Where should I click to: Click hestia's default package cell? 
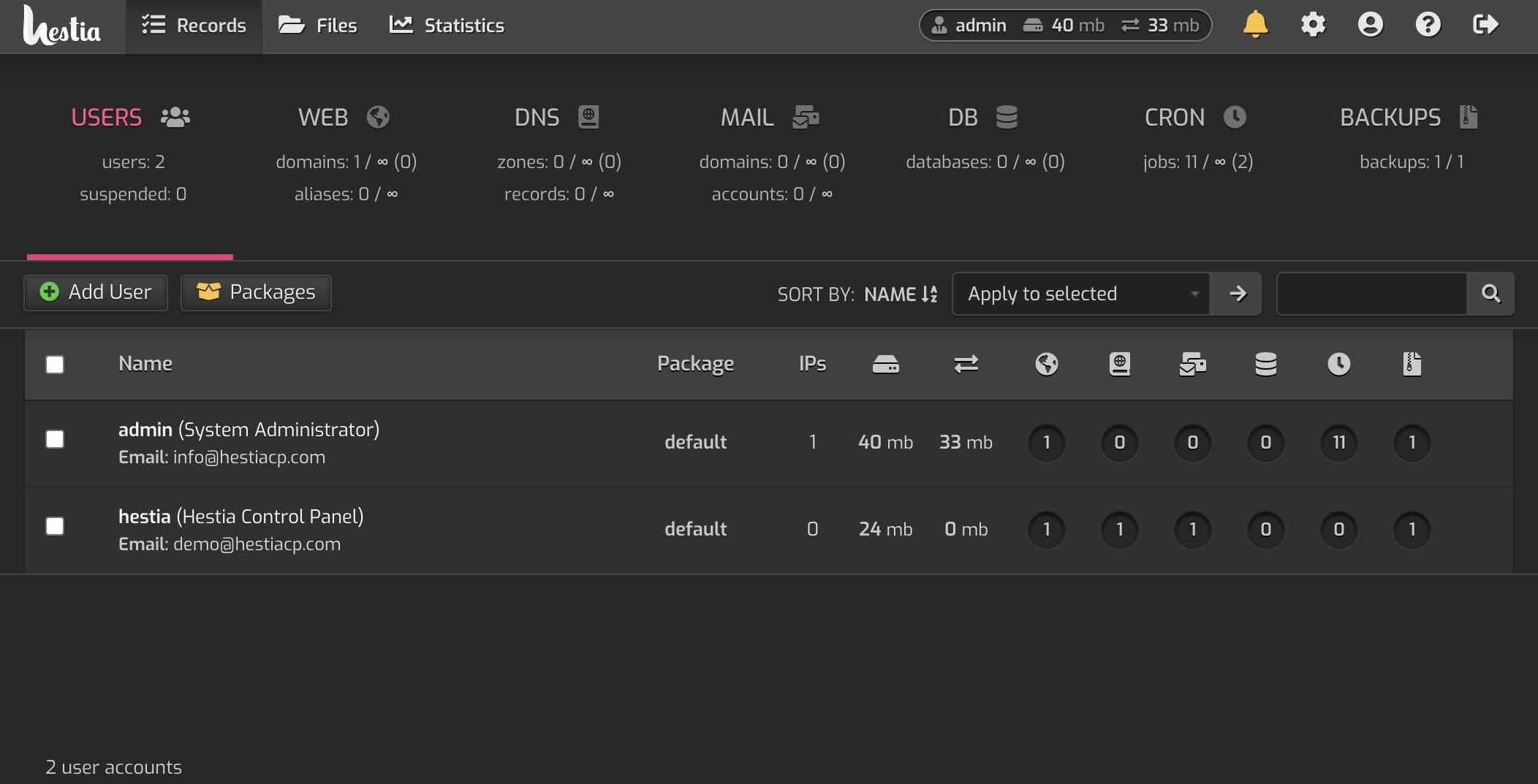pyautogui.click(x=695, y=529)
